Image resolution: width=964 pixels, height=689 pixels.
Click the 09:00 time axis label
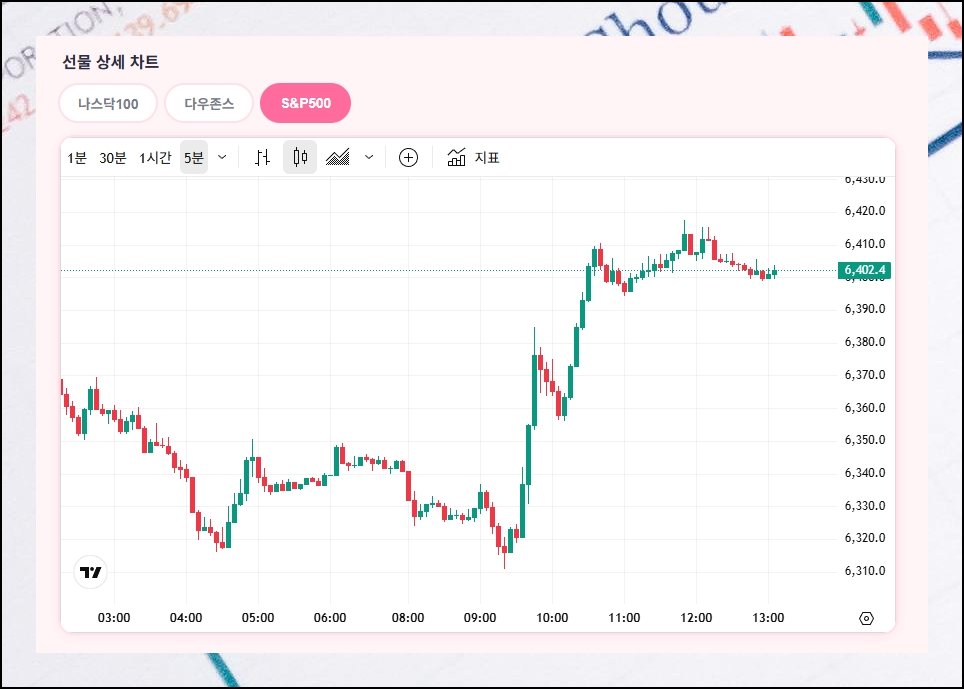pyautogui.click(x=480, y=618)
